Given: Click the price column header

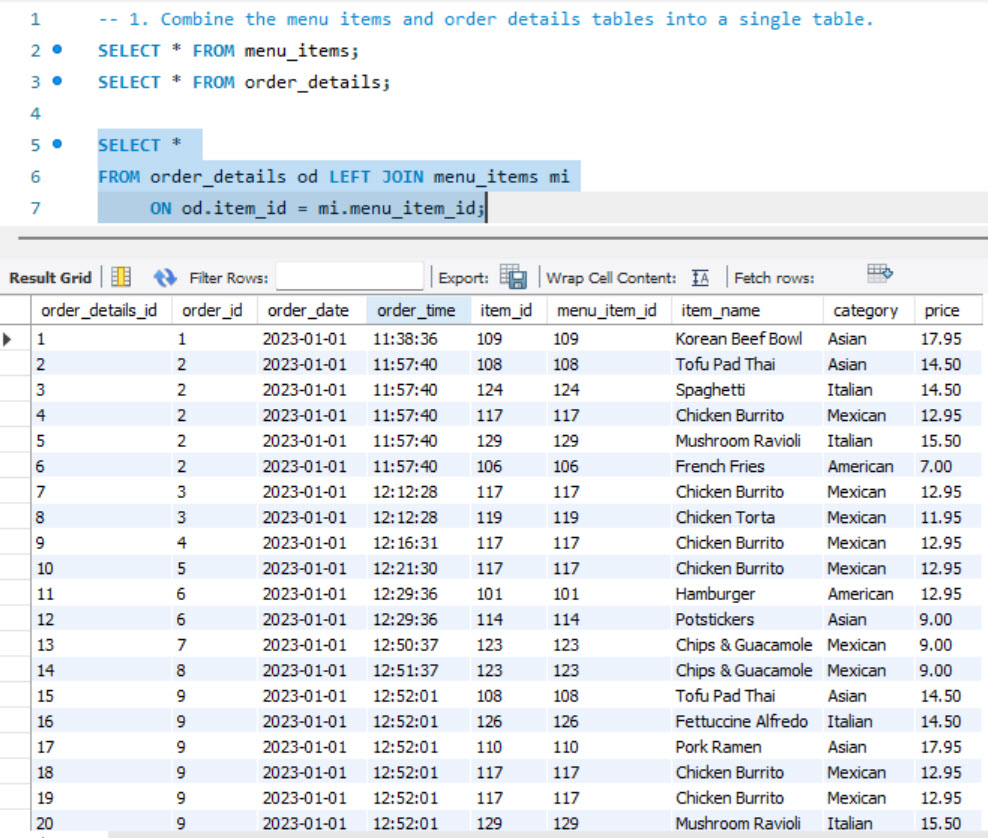Looking at the screenshot, I should [x=941, y=311].
